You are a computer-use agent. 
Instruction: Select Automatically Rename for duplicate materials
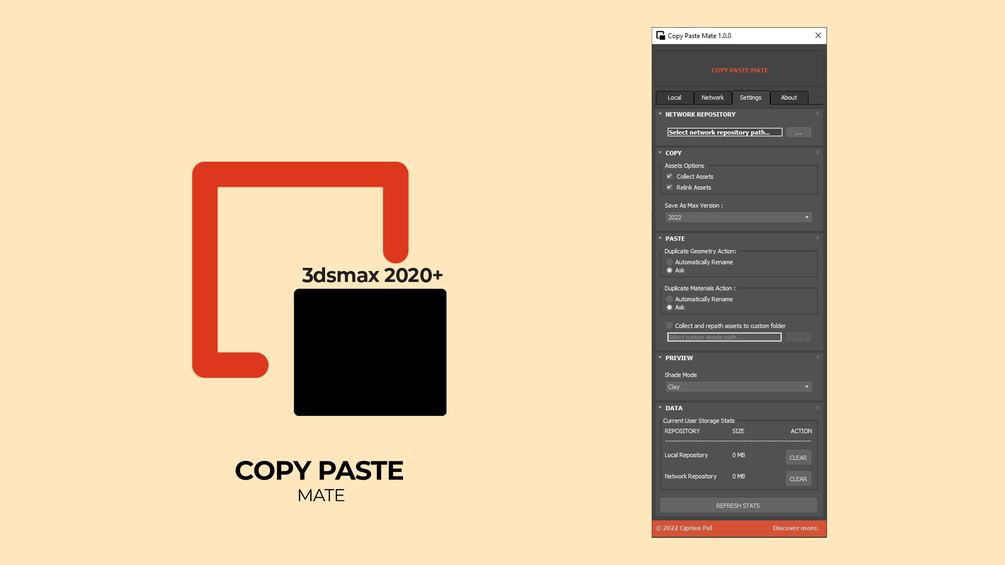[669, 299]
